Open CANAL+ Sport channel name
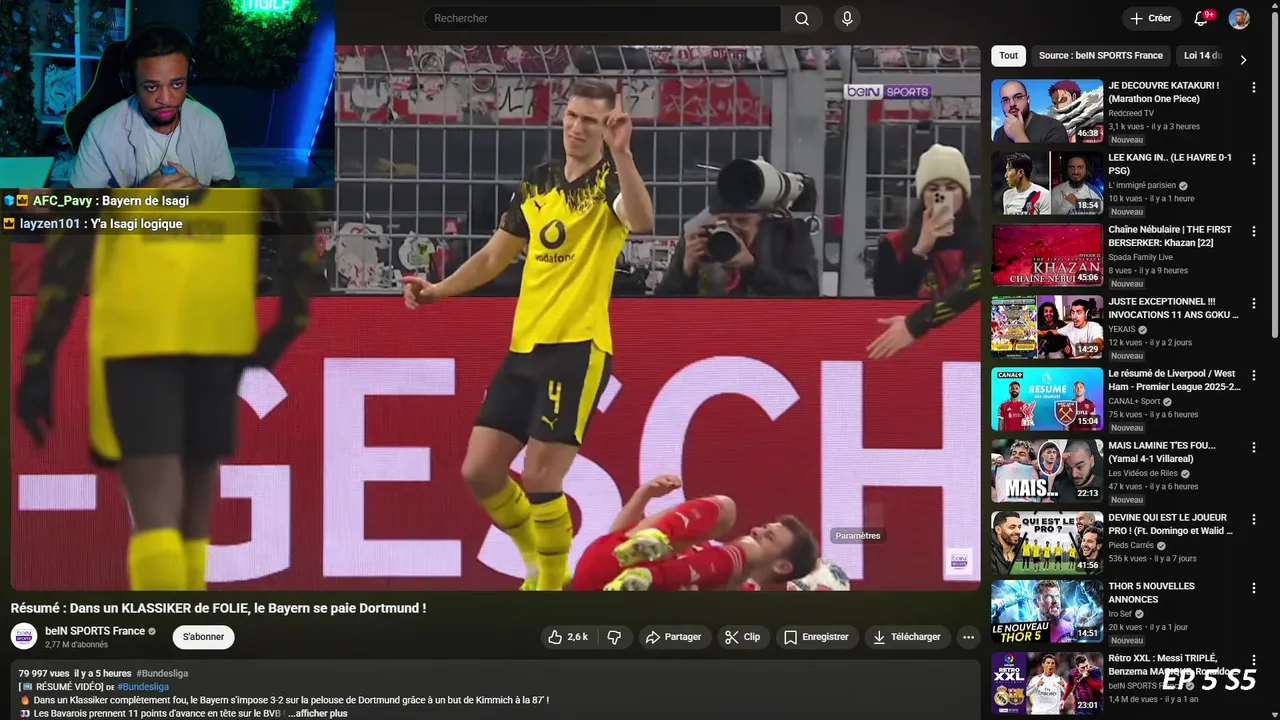The height and width of the screenshot is (720, 1280). tap(1134, 401)
